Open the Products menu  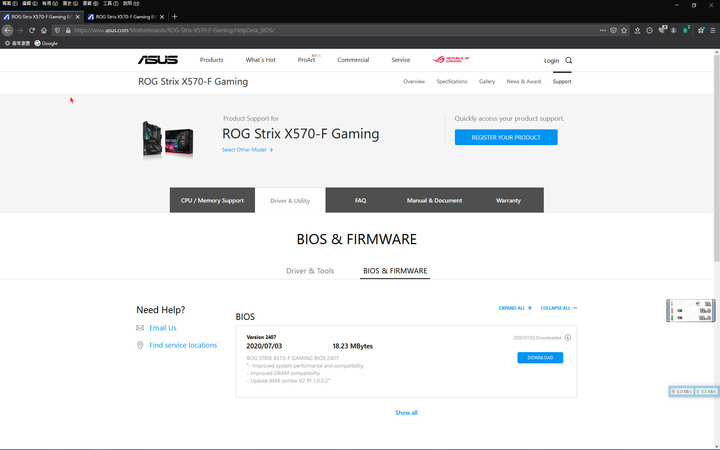click(x=211, y=60)
